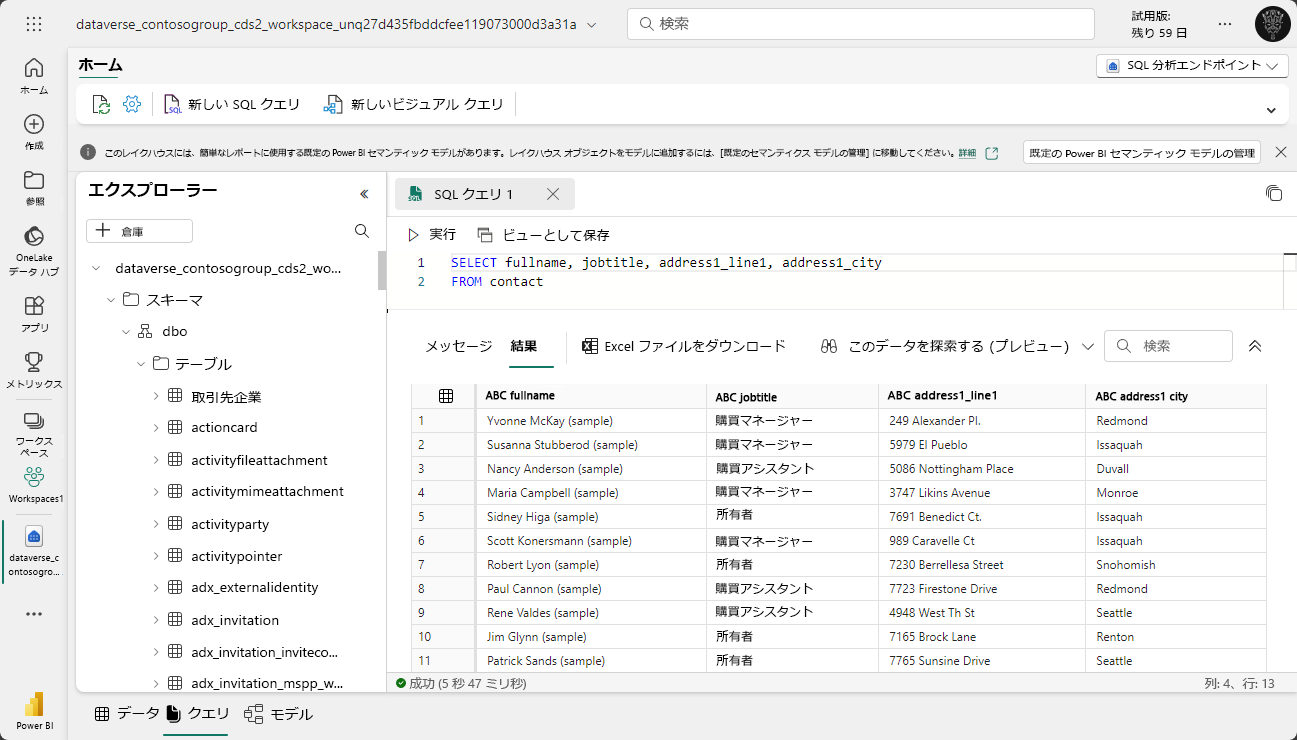Select the activitypointer table
This screenshot has height=740, width=1297.
[x=237, y=556]
